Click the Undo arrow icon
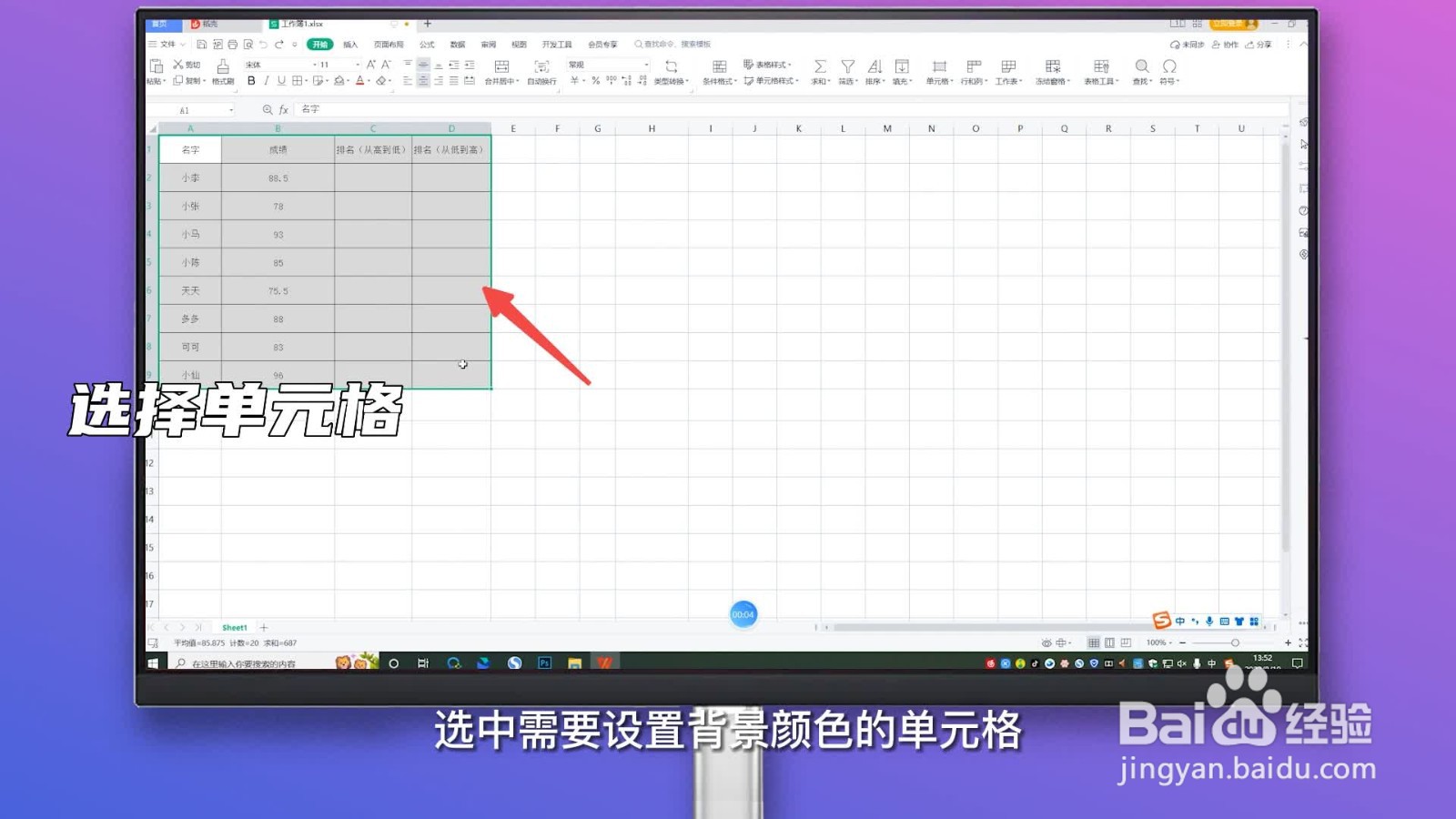The image size is (1456, 819). [263, 45]
